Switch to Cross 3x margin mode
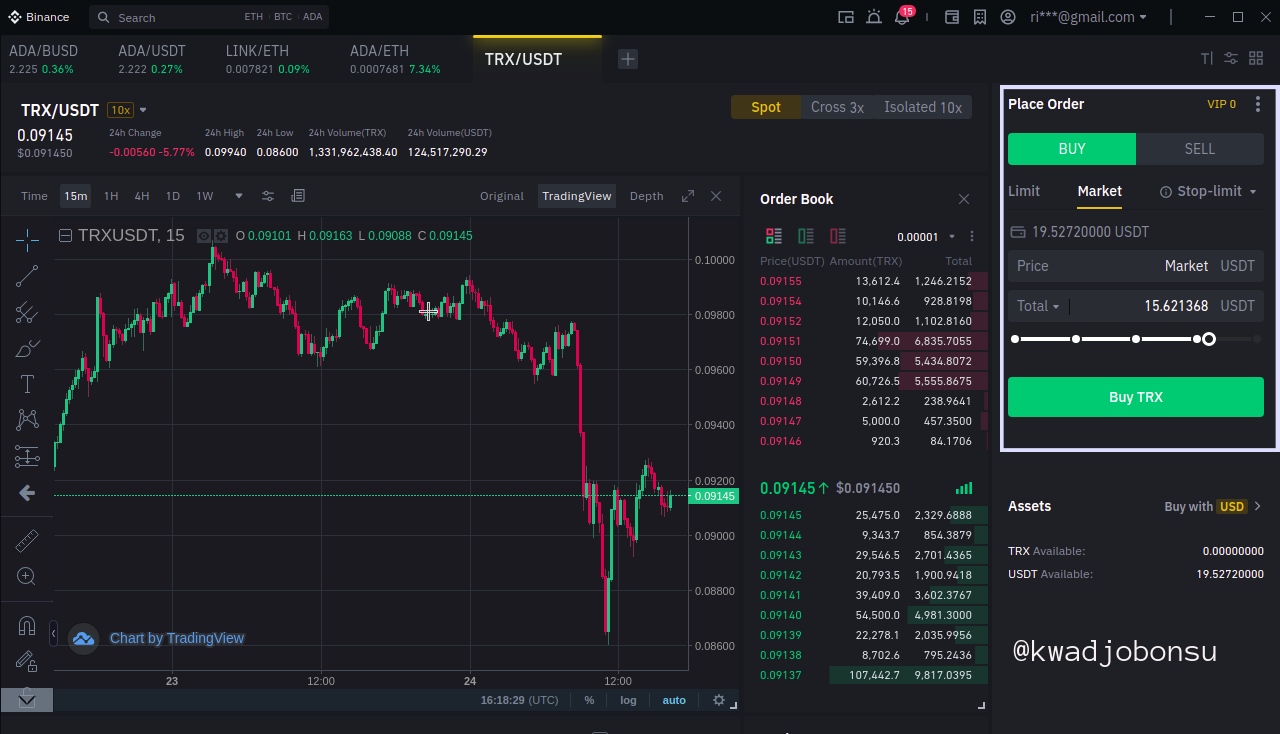The width and height of the screenshot is (1280, 734). (x=837, y=107)
